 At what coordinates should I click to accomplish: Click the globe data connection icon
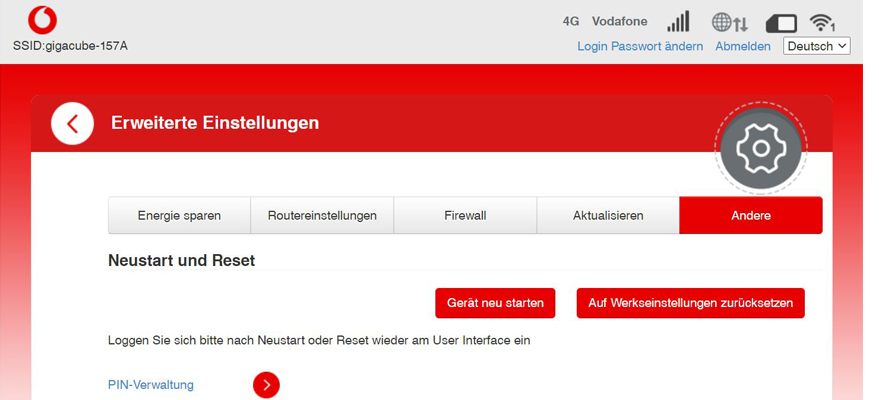click(729, 22)
